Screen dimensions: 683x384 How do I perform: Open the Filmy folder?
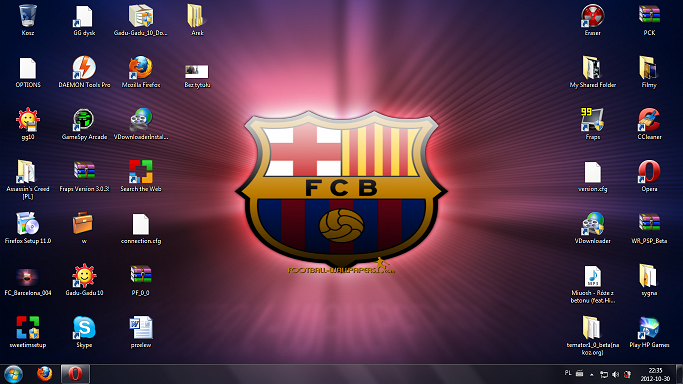pos(649,68)
